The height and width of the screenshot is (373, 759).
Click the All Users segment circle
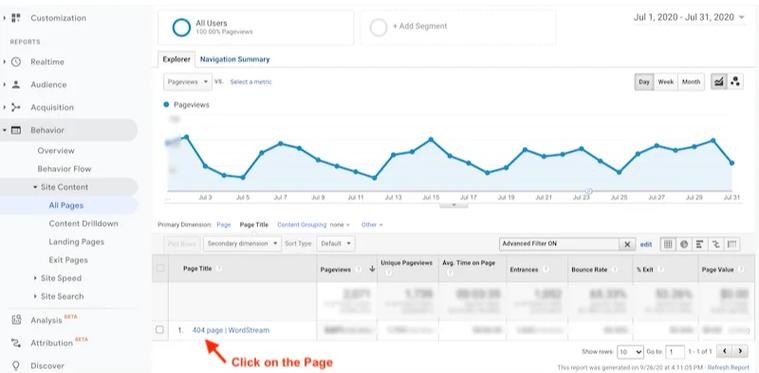point(182,28)
